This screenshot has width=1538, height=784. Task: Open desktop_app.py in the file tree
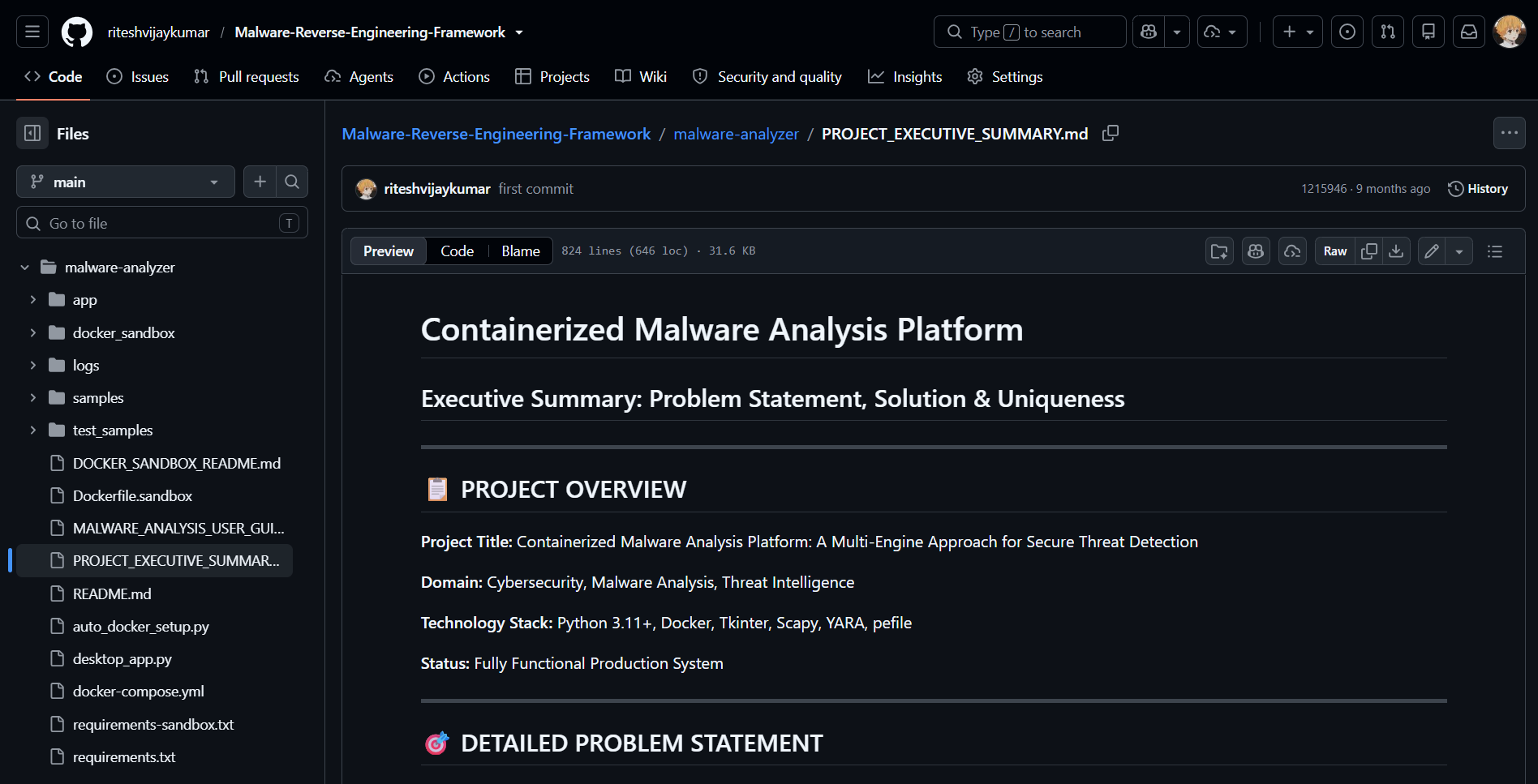(x=122, y=658)
